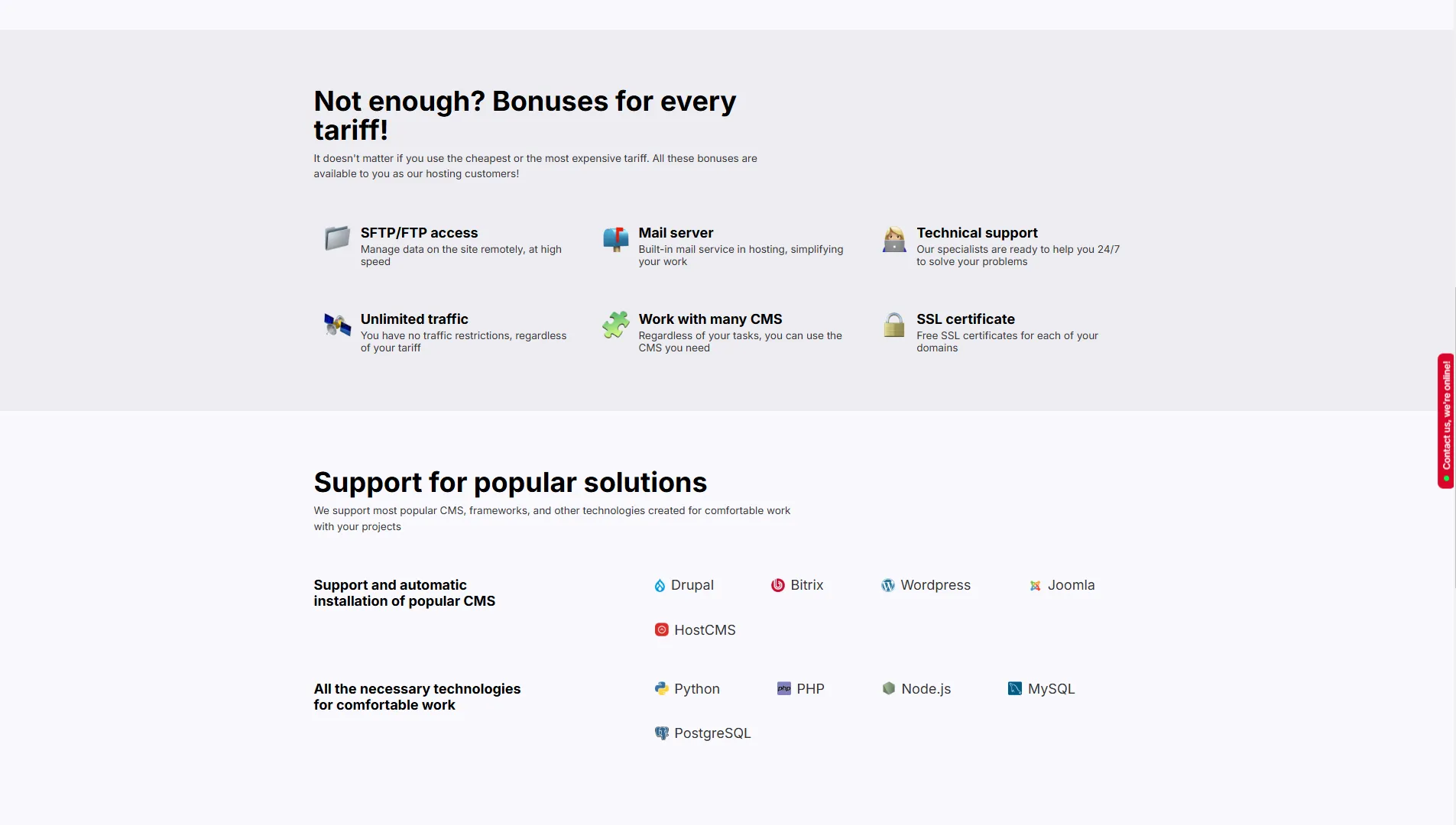The height and width of the screenshot is (825, 1456).
Task: Click the Unlimited traffic satellite icon
Action: coord(337,325)
